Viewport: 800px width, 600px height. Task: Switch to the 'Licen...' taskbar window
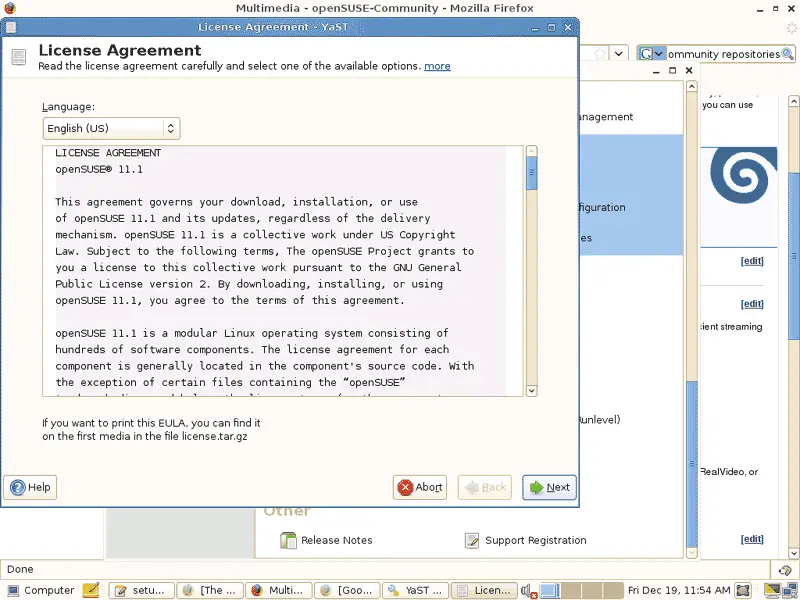[484, 590]
